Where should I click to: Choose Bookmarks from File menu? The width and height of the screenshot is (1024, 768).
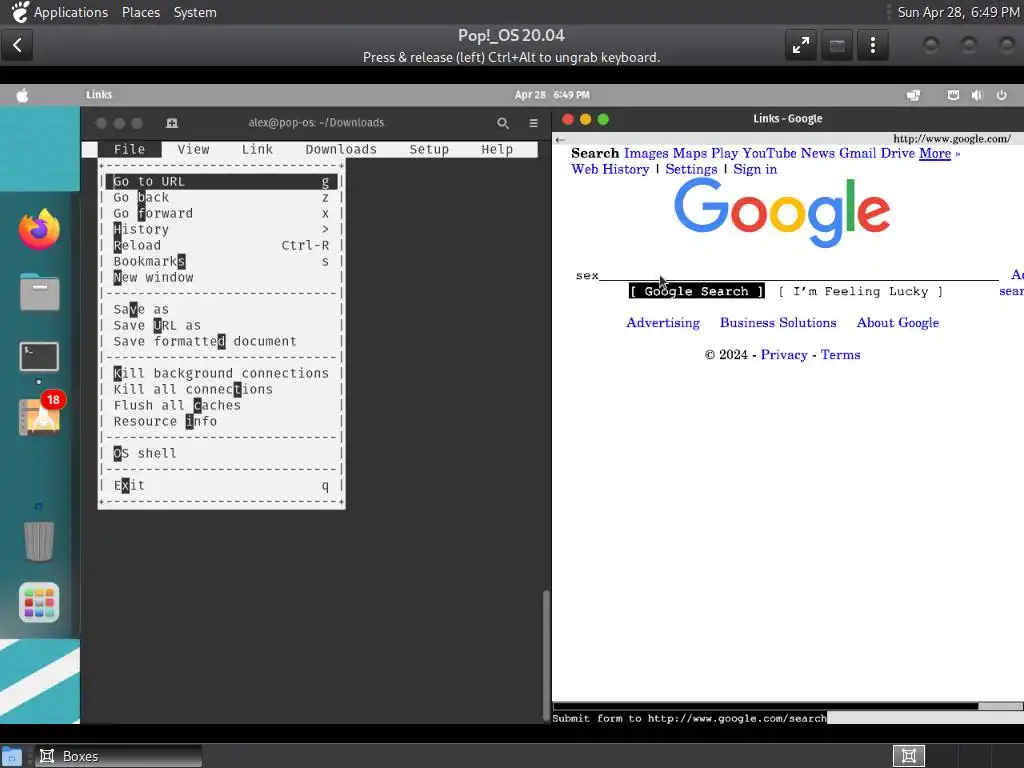pyautogui.click(x=221, y=261)
